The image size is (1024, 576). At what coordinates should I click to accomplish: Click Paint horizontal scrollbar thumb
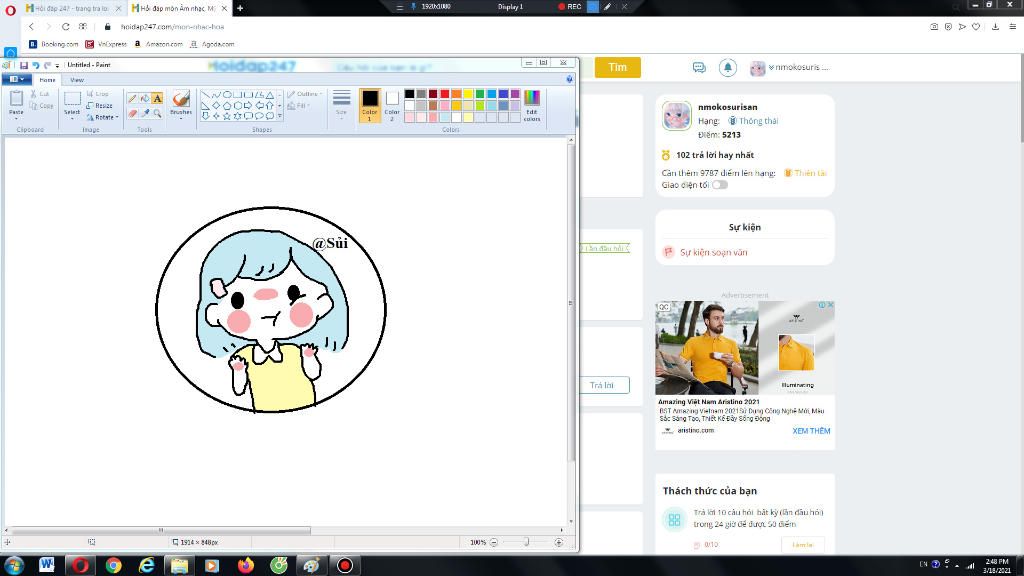pos(161,530)
